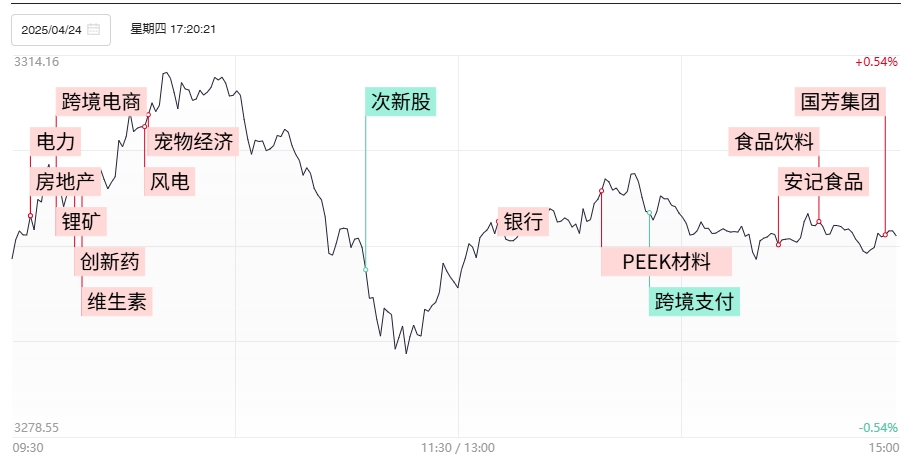Click the 房地产 label on the chart
This screenshot has width=906, height=462.
(65, 181)
